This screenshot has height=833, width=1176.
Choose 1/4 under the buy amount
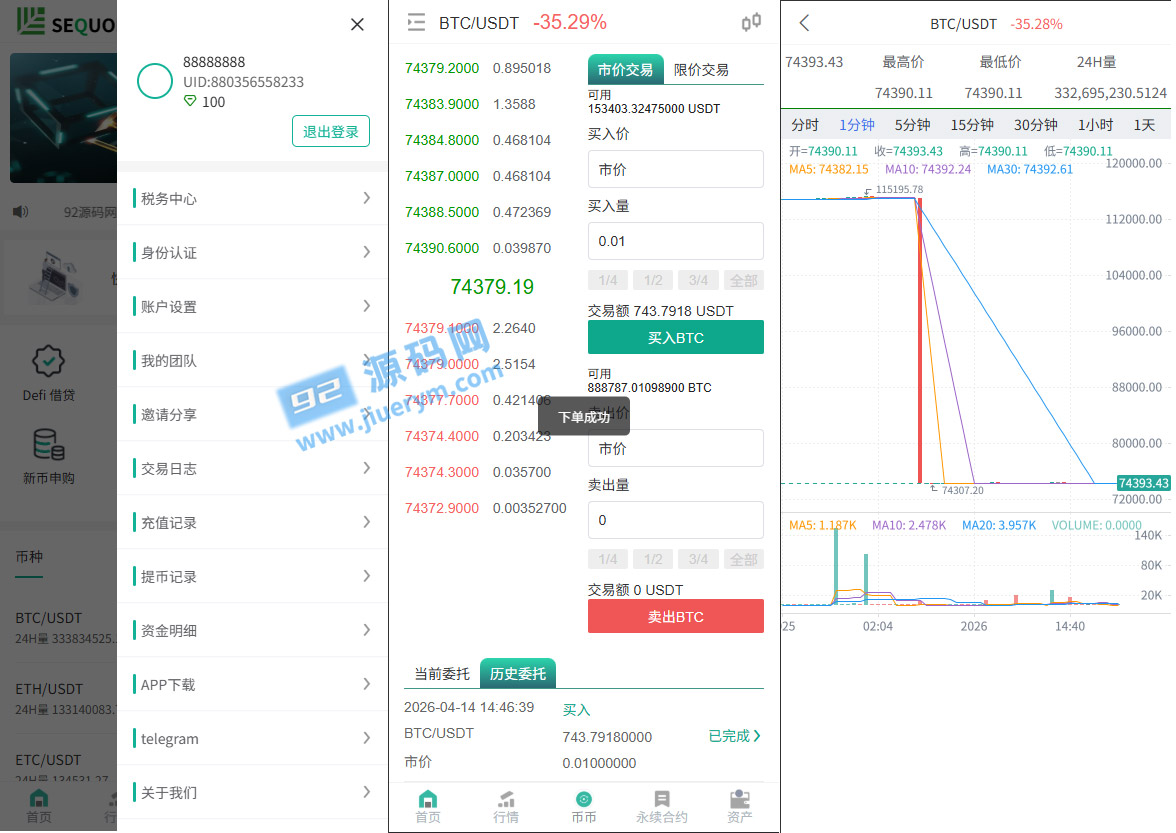tap(608, 280)
